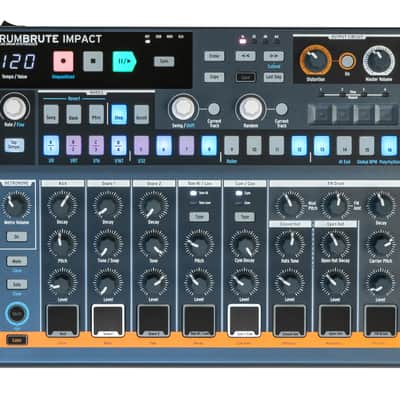Hit the cyan Play/Pause button

coord(124,61)
